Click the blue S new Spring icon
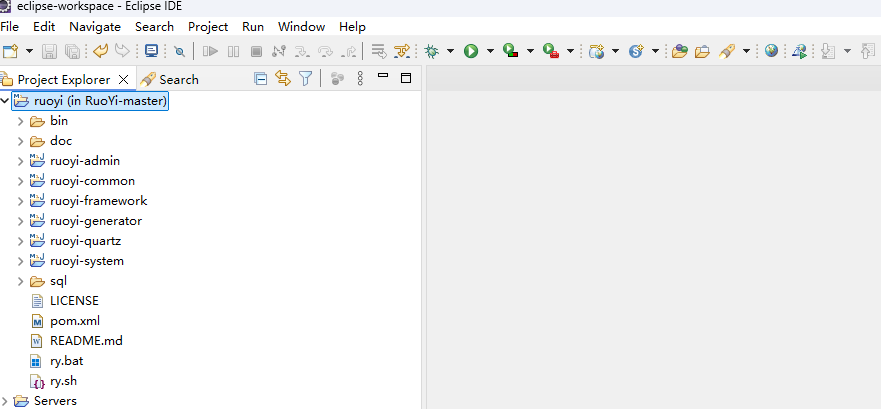This screenshot has width=881, height=409. [636, 52]
